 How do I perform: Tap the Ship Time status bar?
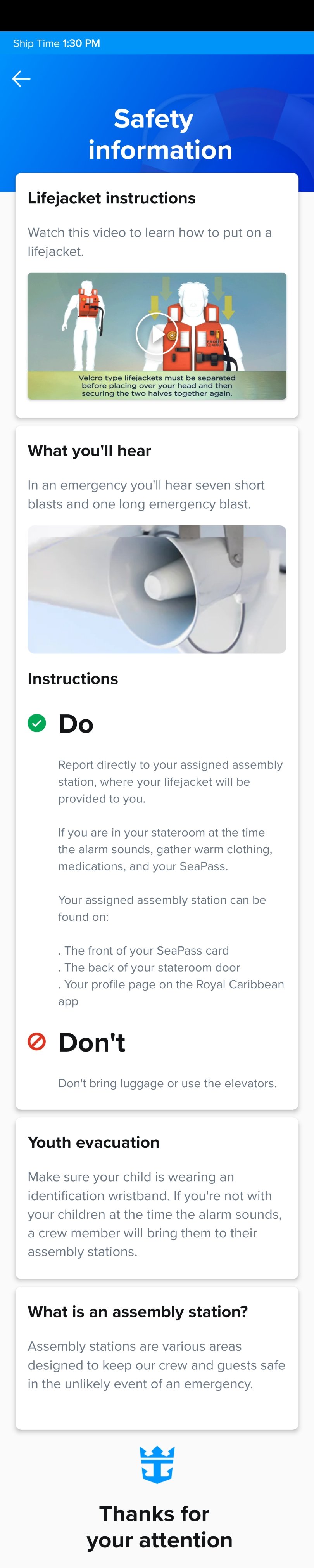[57, 43]
